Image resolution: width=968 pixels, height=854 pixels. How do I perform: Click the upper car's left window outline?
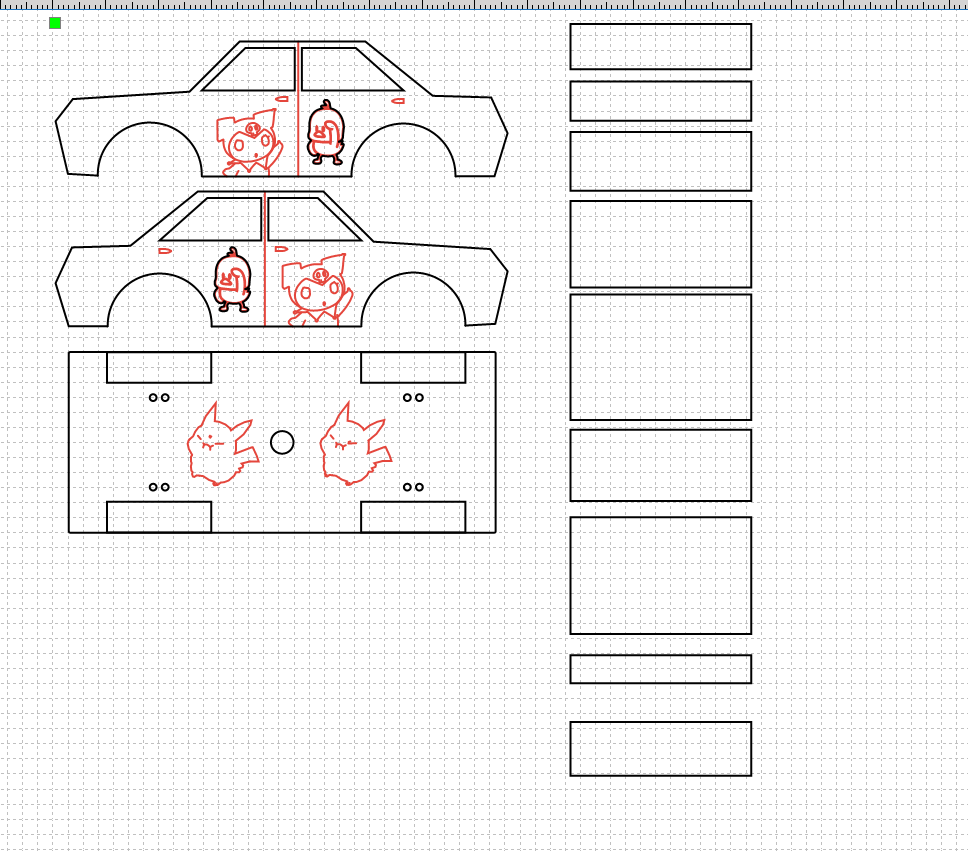(x=249, y=69)
